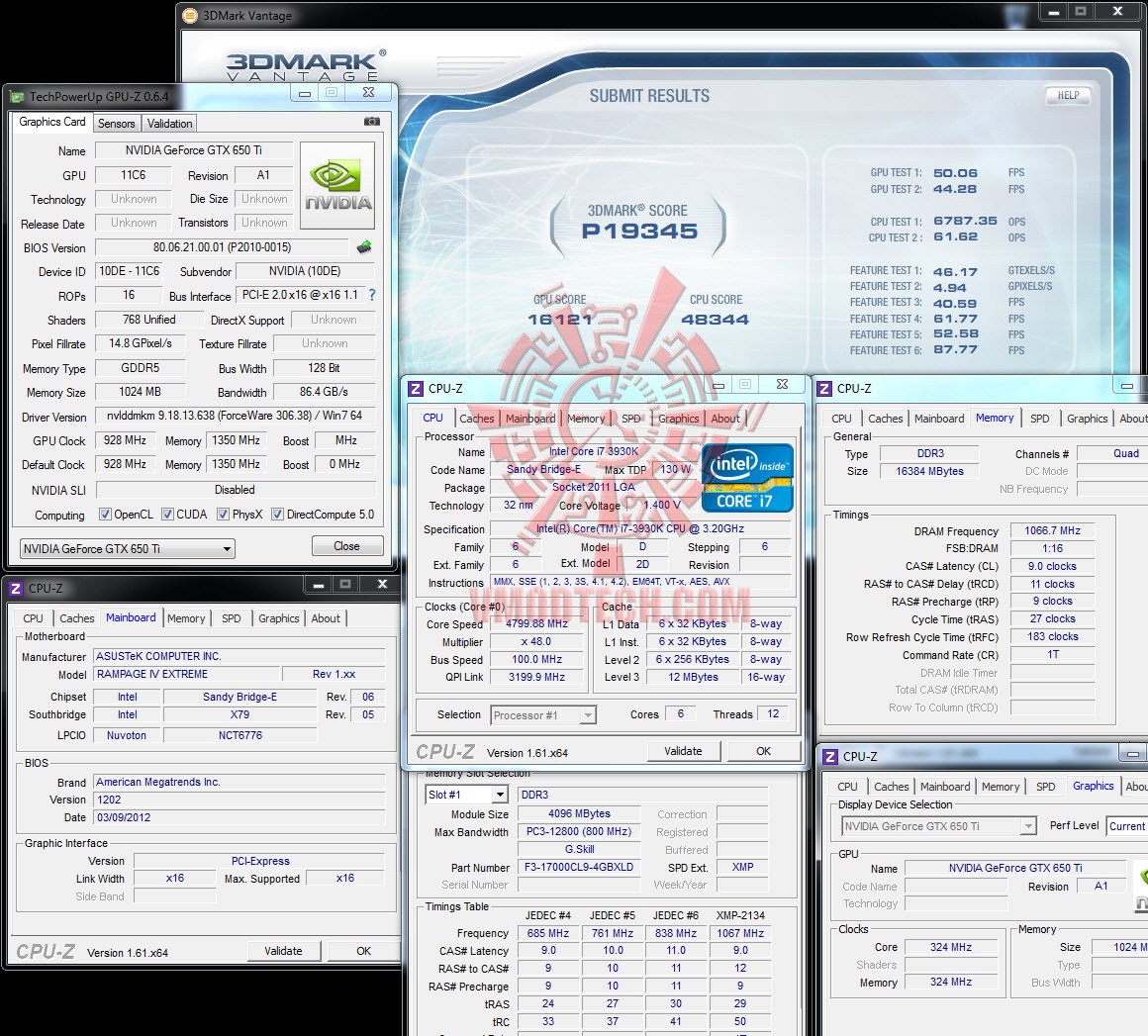Click OK in the CPU-Z CPU window
The image size is (1148, 1036).
(764, 751)
